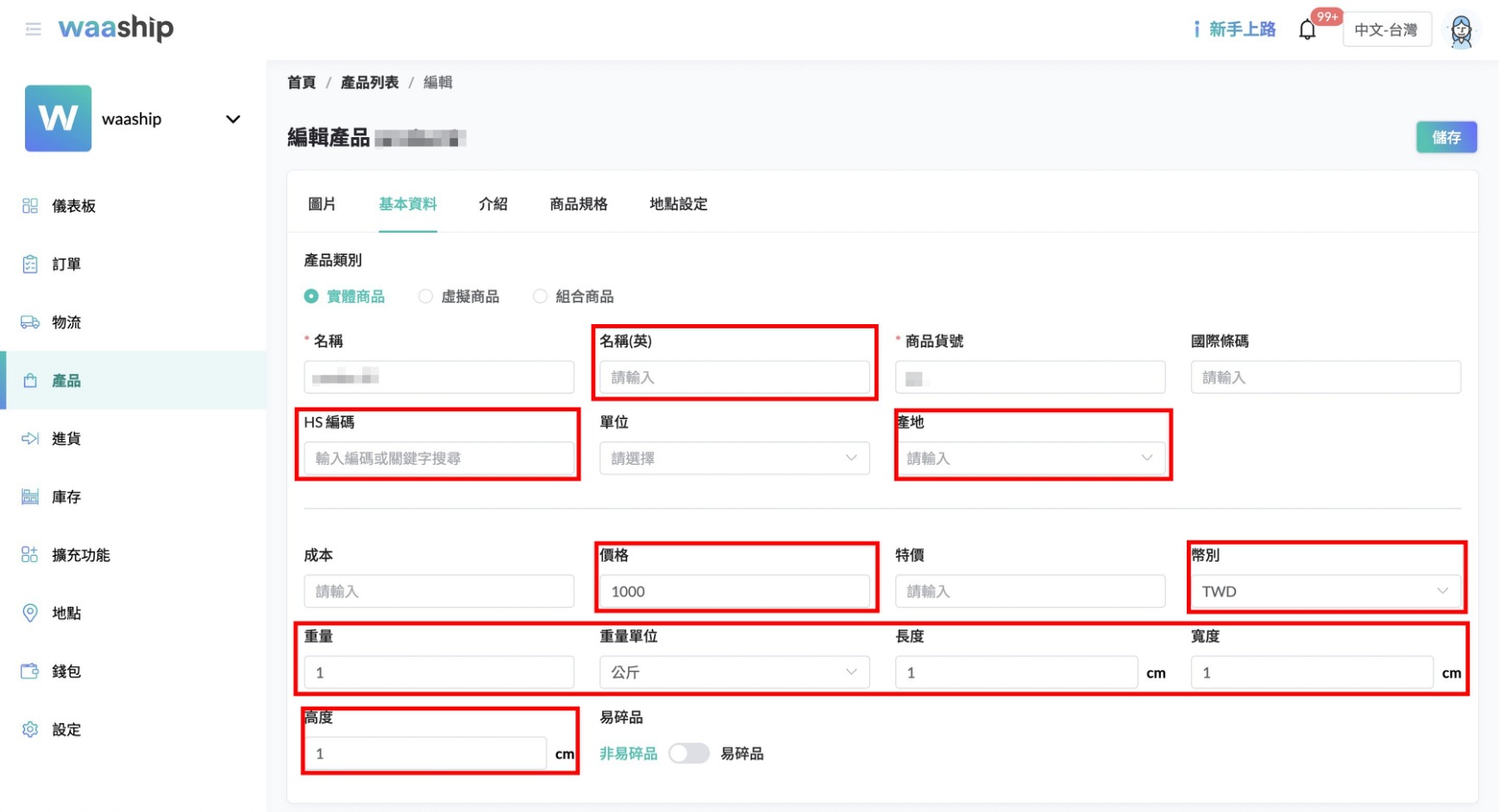Viewport: 1499px width, 812px height.
Task: Go to 訂單 orders in sidebar
Action: coord(66,265)
